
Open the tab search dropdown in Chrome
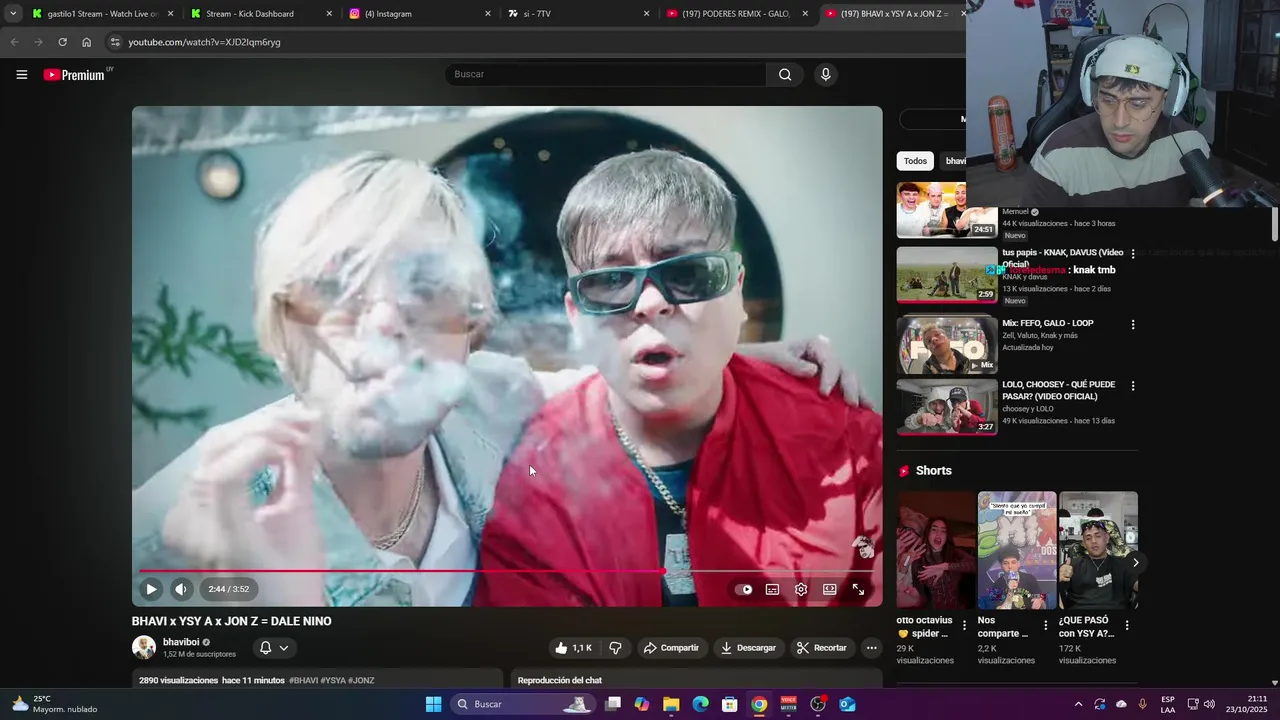(x=13, y=14)
